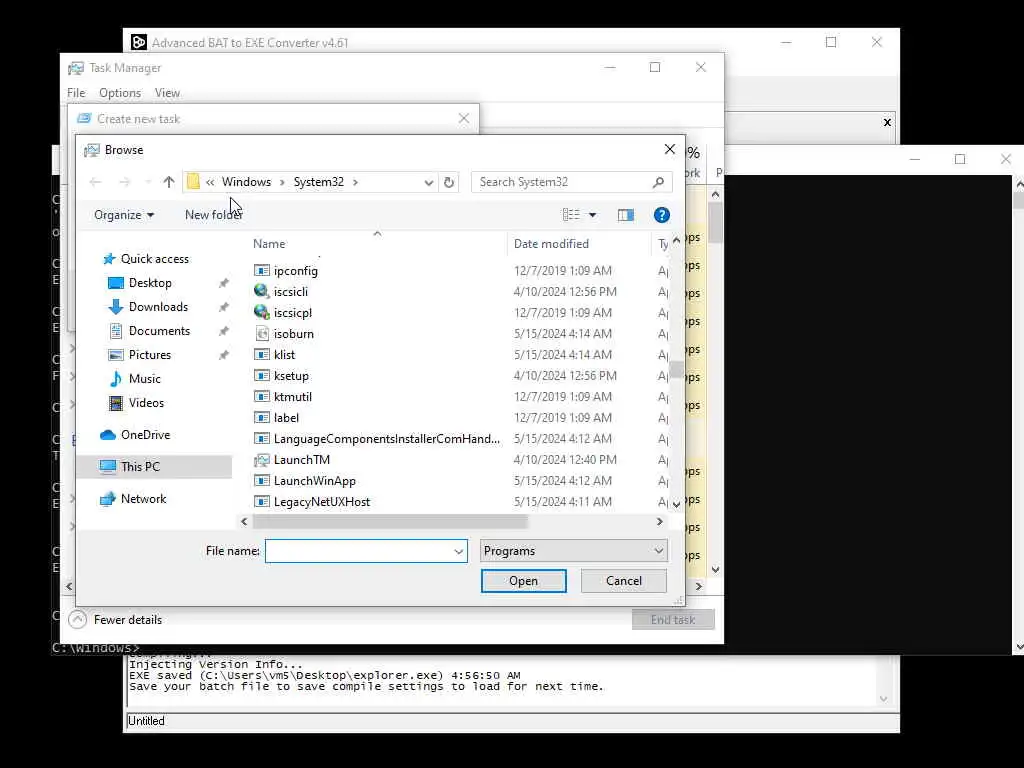
Task: Select the ktmutil file icon
Action: [x=262, y=396]
